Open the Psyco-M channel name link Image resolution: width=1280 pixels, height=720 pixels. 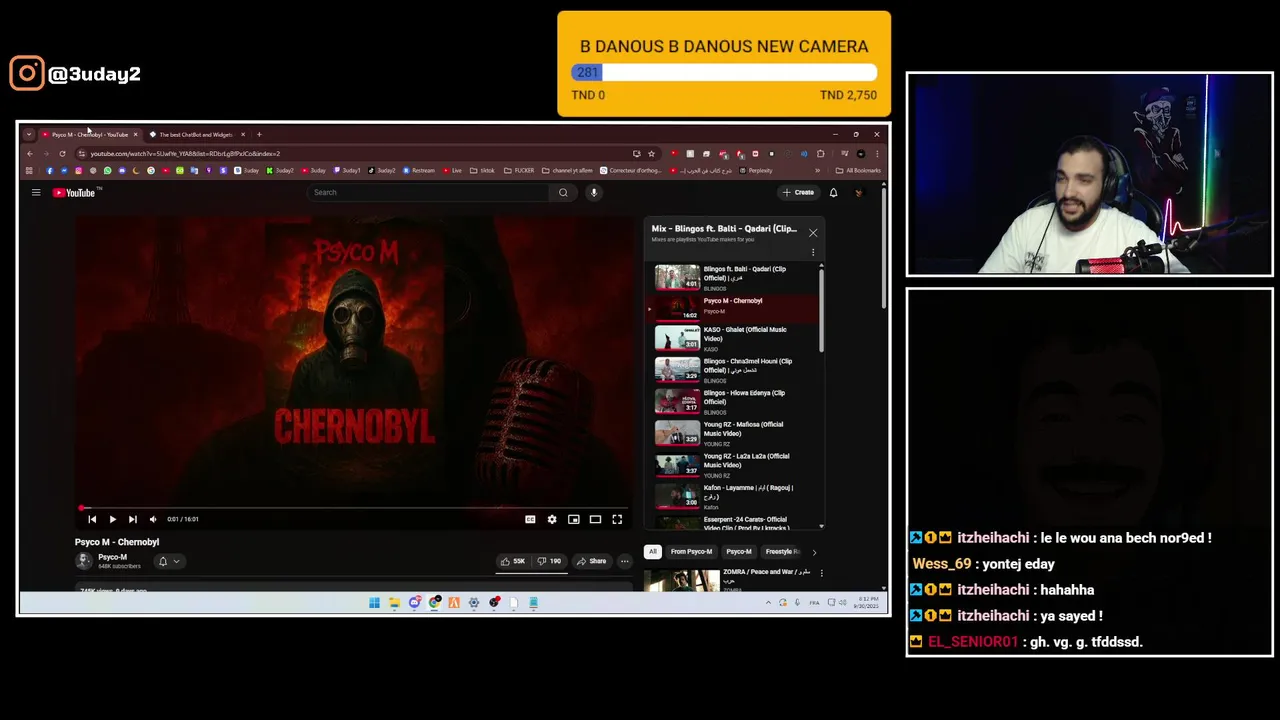click(x=112, y=557)
